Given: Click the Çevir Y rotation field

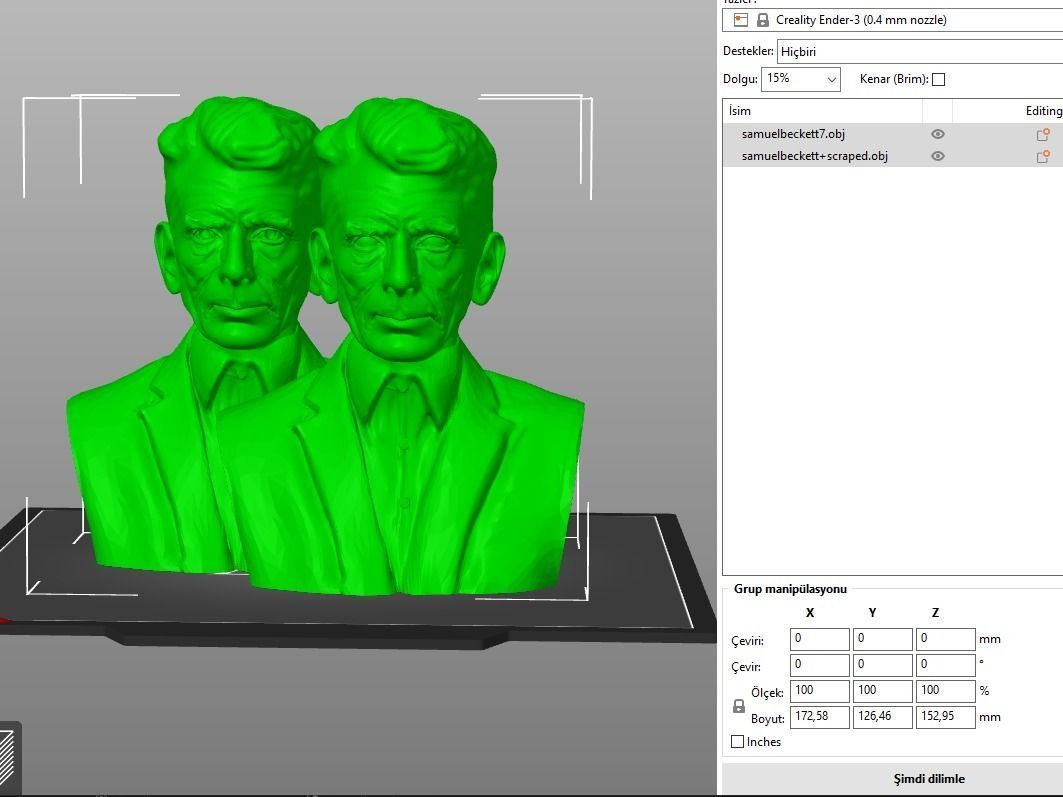Looking at the screenshot, I should point(883,665).
